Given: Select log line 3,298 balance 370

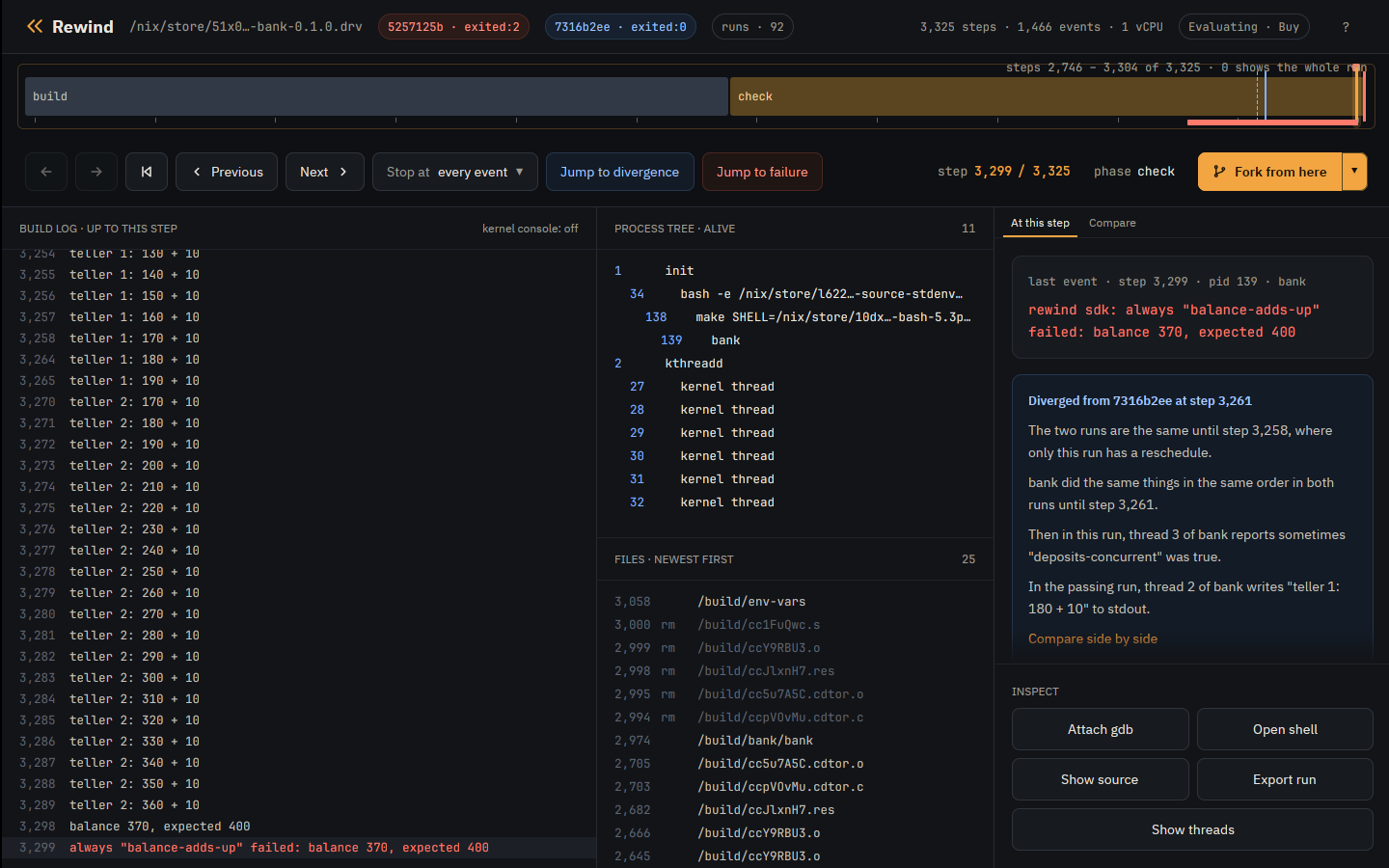Looking at the screenshot, I should click(299, 827).
